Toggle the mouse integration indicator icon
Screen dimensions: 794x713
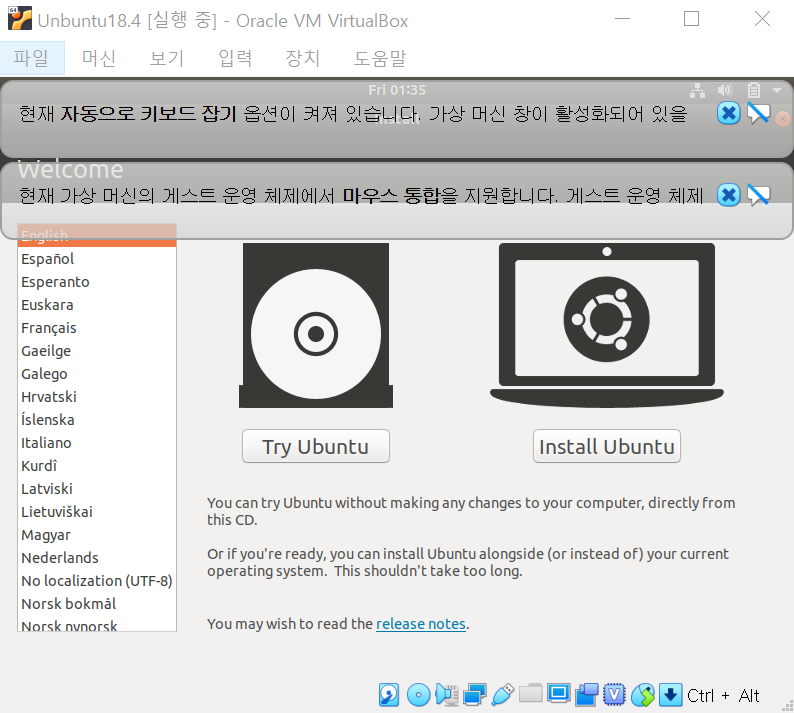(643, 695)
